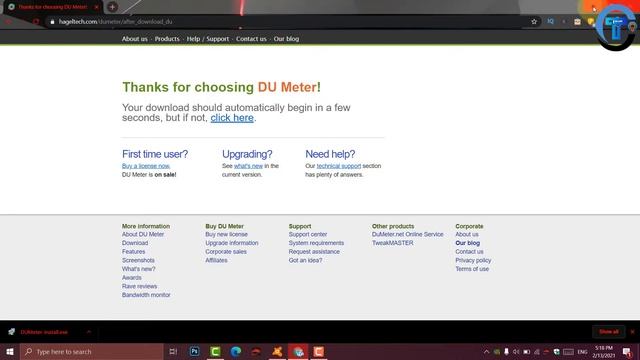This screenshot has width=640, height=360.
Task: Reload the current page
Action: click(36, 22)
